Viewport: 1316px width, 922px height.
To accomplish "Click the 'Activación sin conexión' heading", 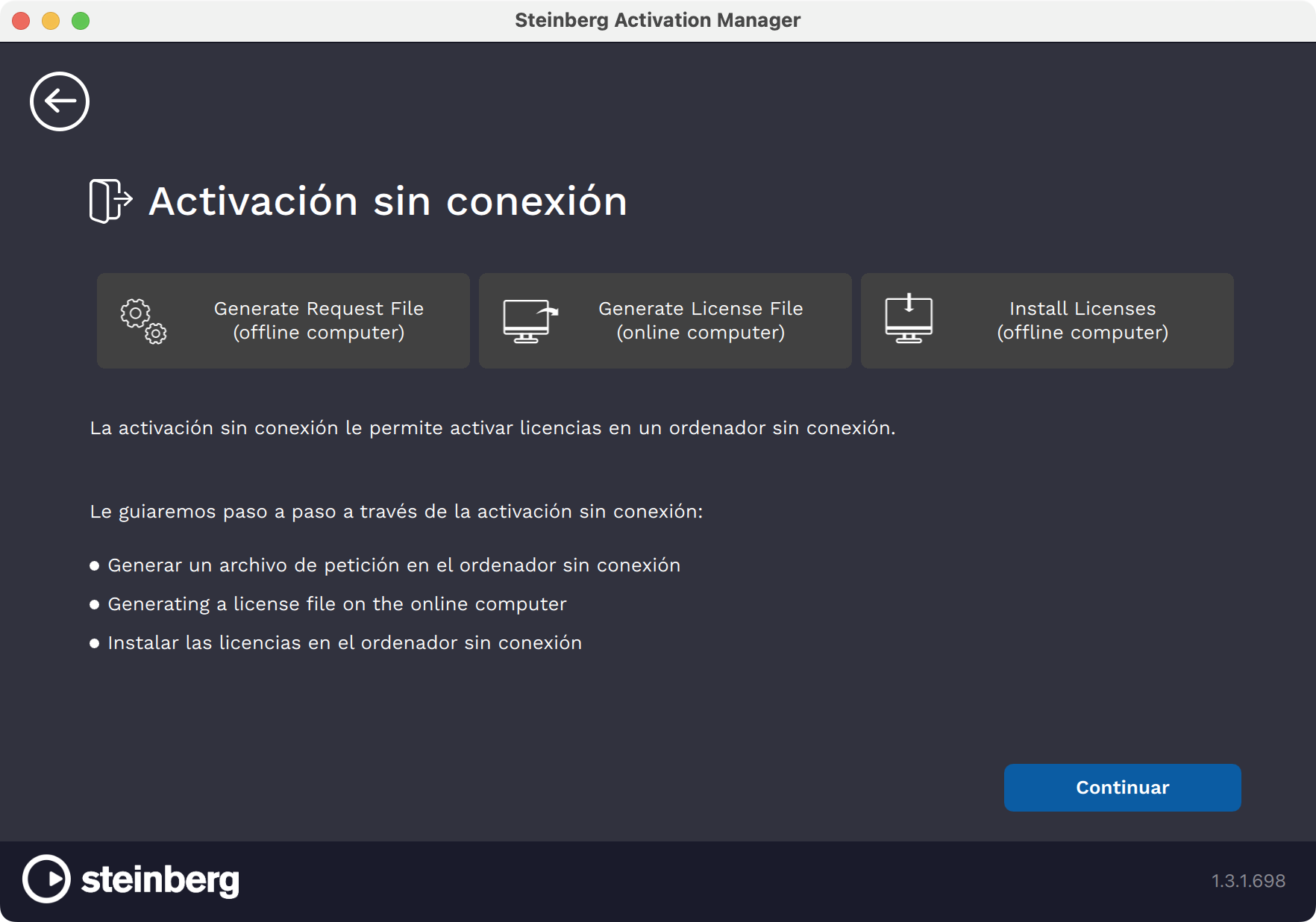I will [388, 201].
